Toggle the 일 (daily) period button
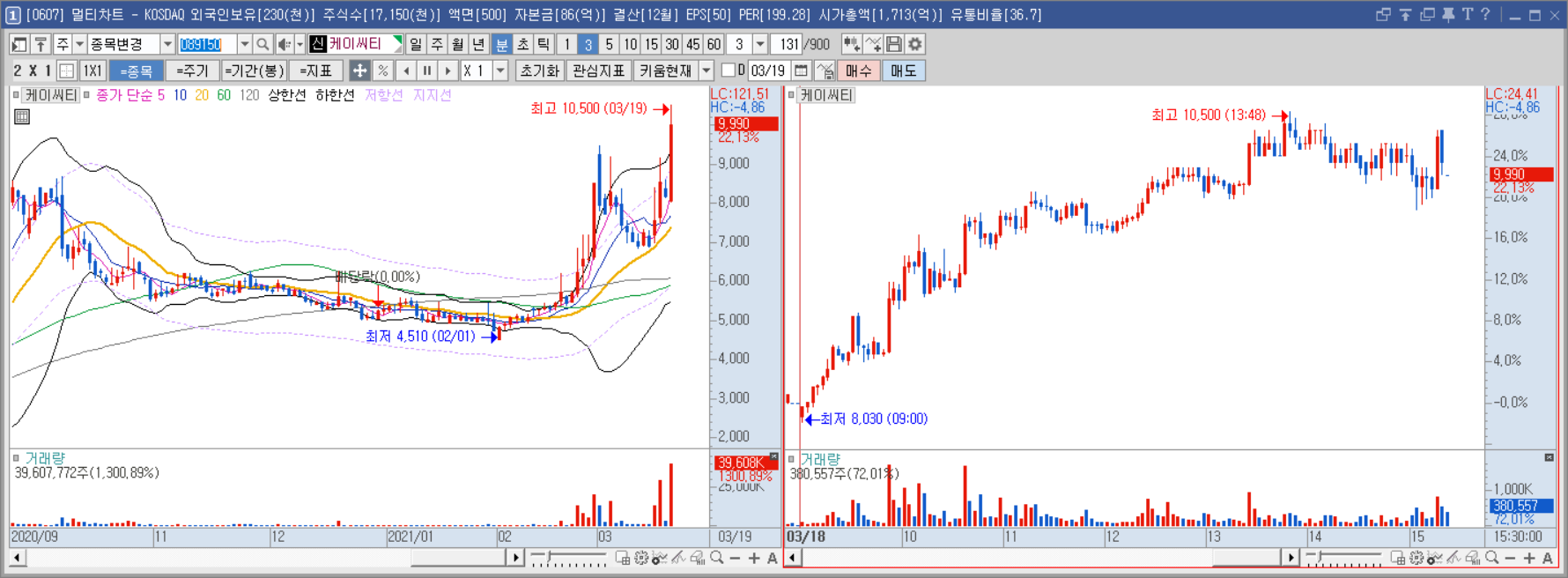1568x578 pixels. coord(416,44)
